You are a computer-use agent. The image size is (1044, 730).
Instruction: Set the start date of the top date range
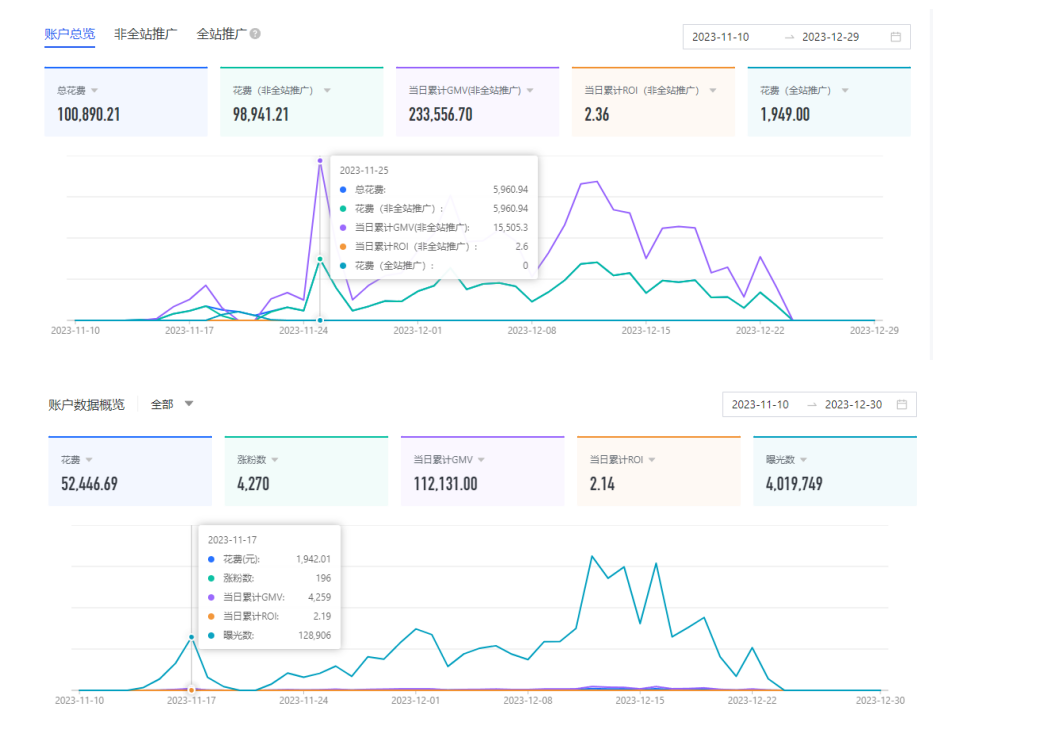click(x=720, y=37)
